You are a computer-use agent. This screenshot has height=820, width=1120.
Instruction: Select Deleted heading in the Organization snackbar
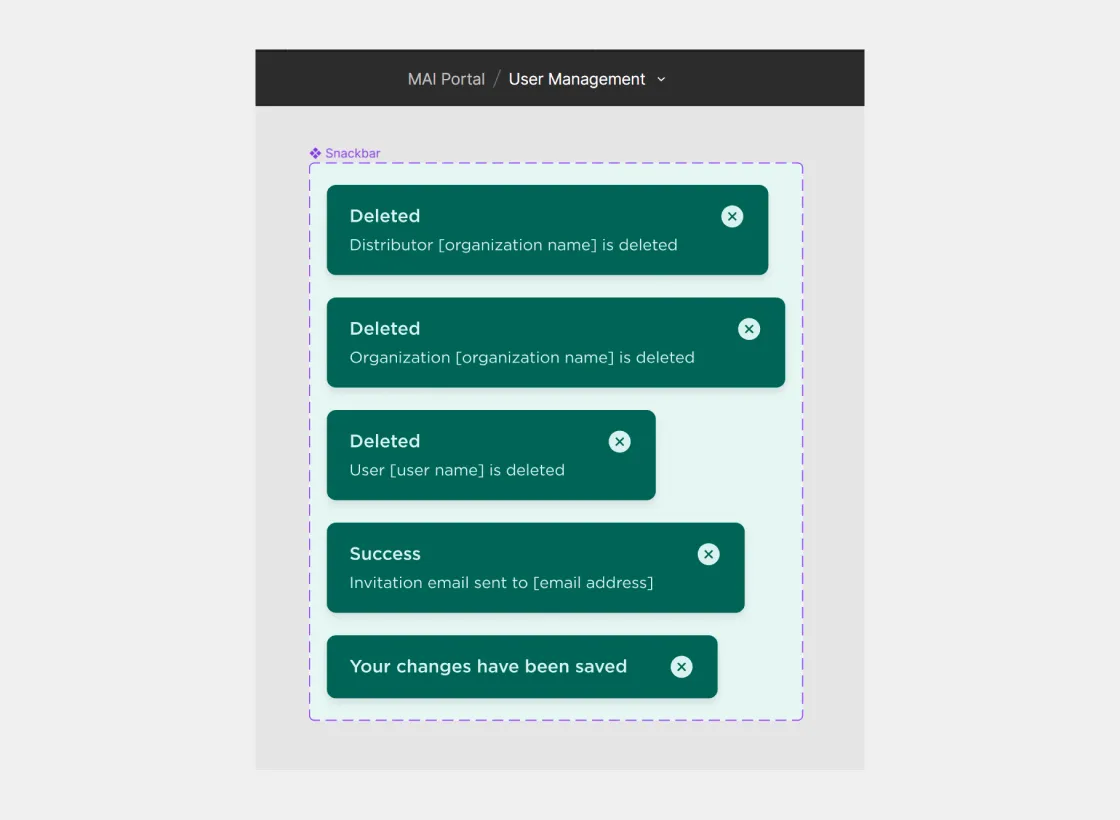point(385,329)
